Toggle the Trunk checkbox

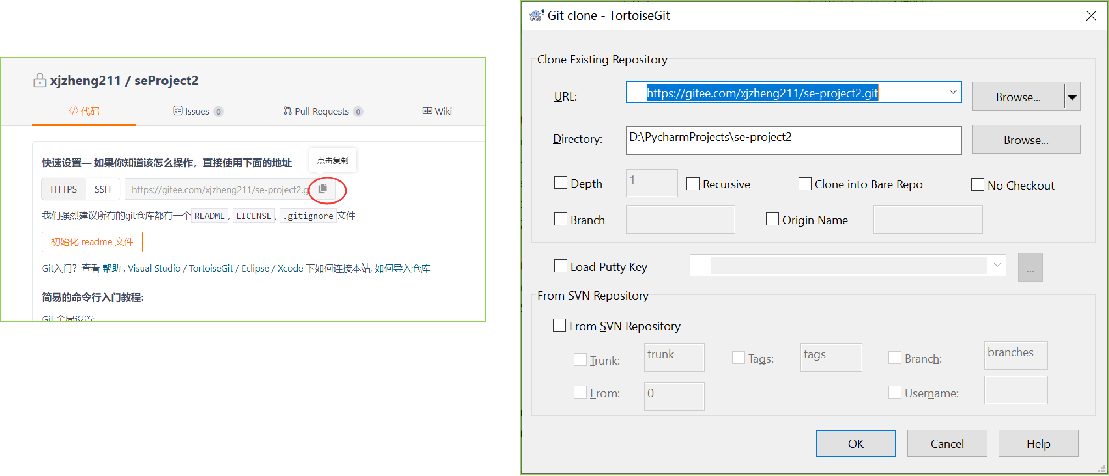click(580, 360)
